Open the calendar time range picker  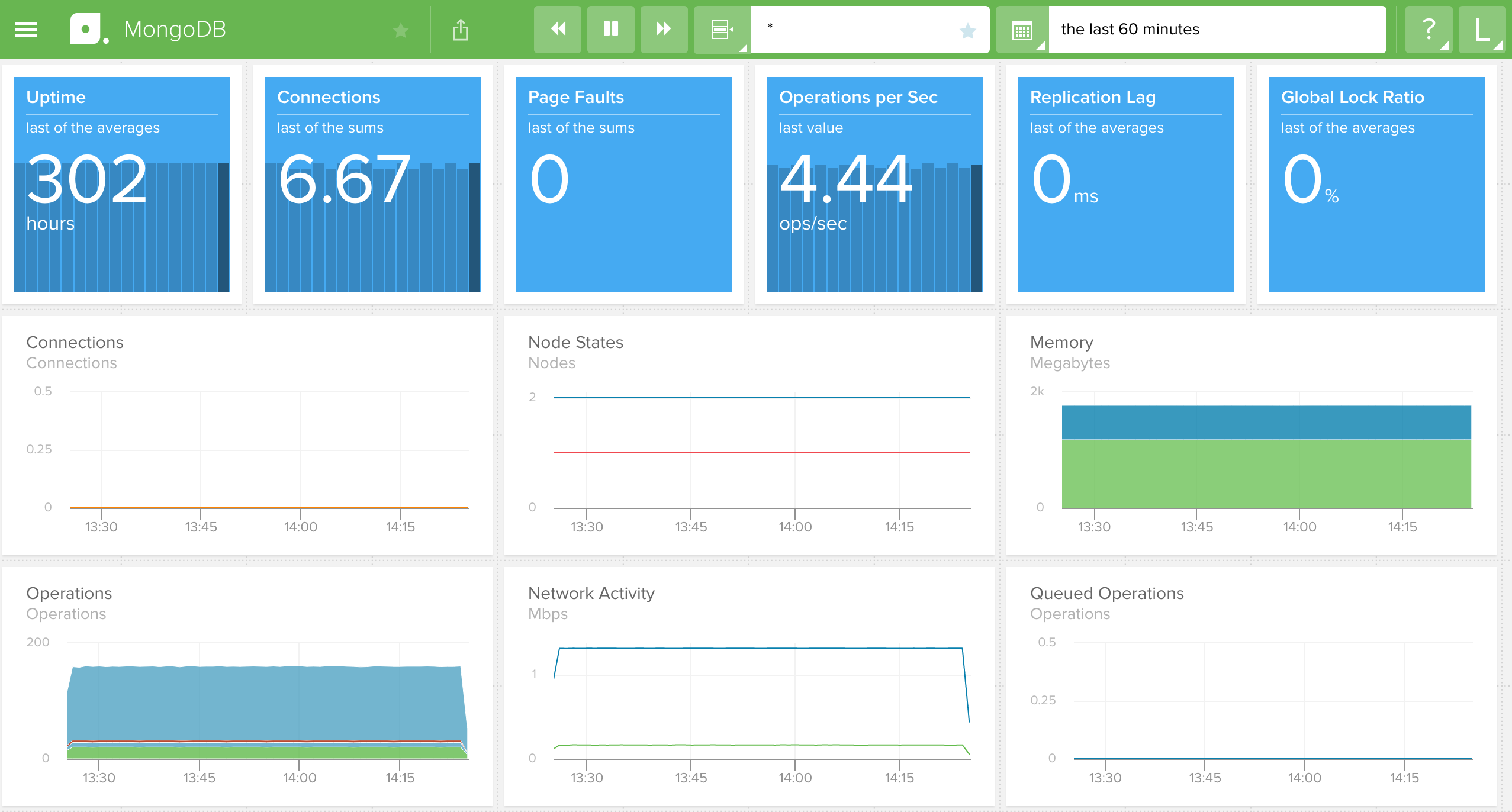click(1022, 30)
